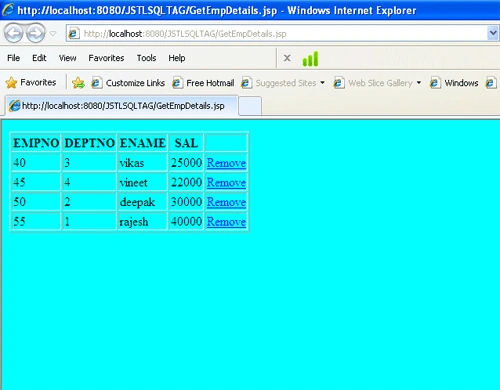Click the last partially visible favorites bar icon

click(x=491, y=83)
